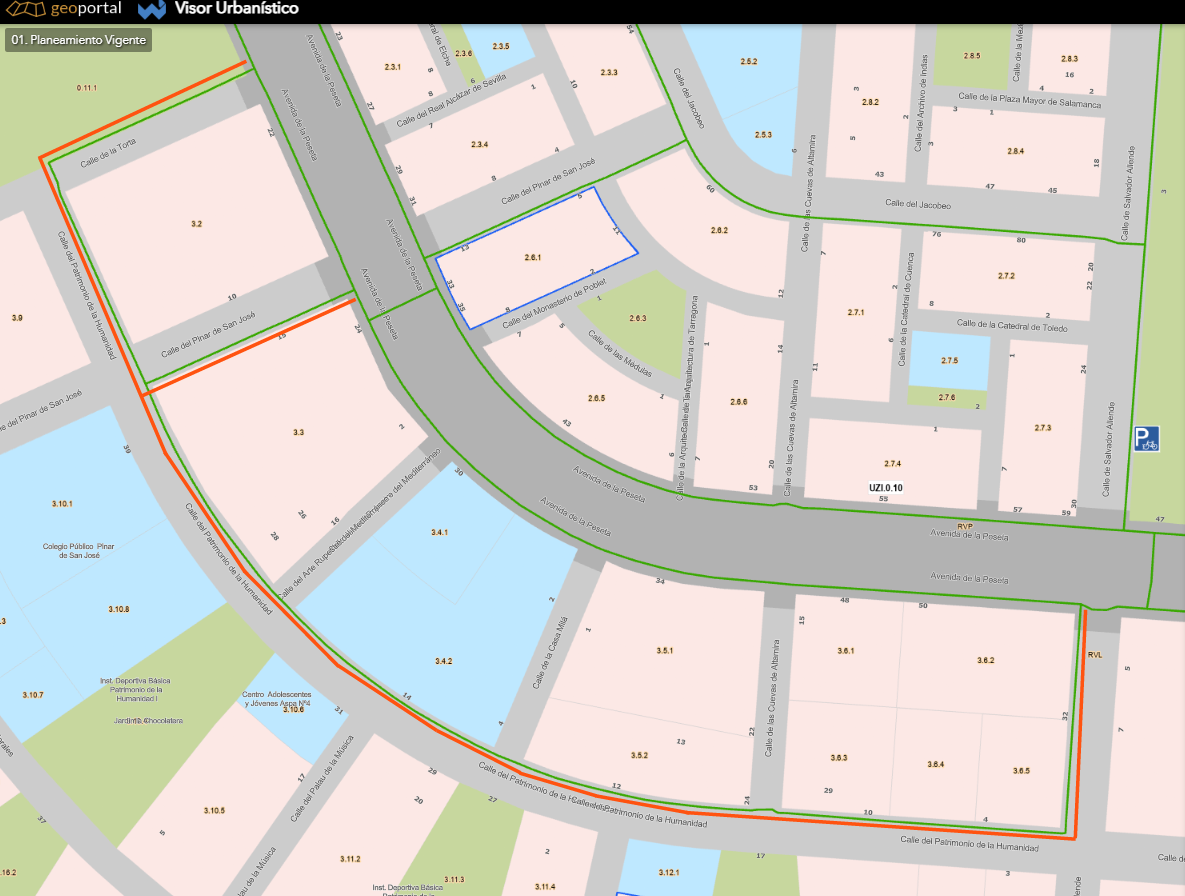
Task: Click the green zone 0.11.1
Action: (86, 88)
